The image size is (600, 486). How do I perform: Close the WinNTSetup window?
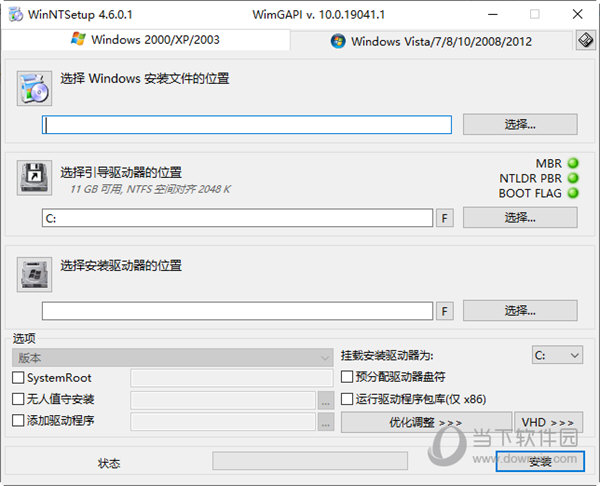[x=577, y=15]
